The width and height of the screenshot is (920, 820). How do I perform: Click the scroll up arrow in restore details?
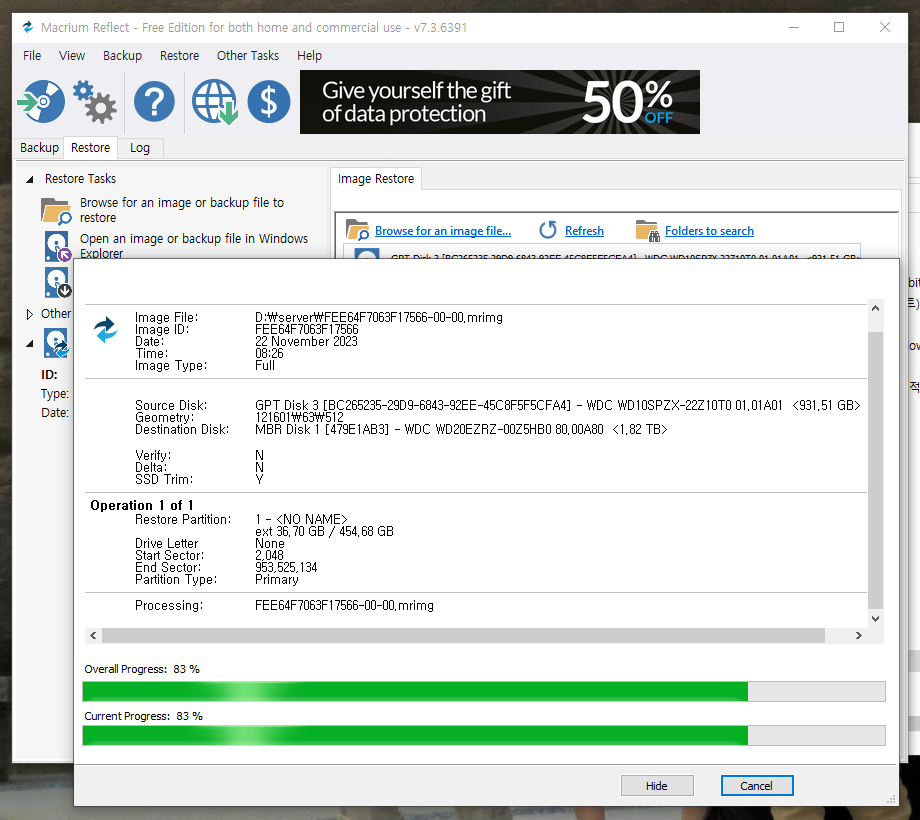coord(875,308)
